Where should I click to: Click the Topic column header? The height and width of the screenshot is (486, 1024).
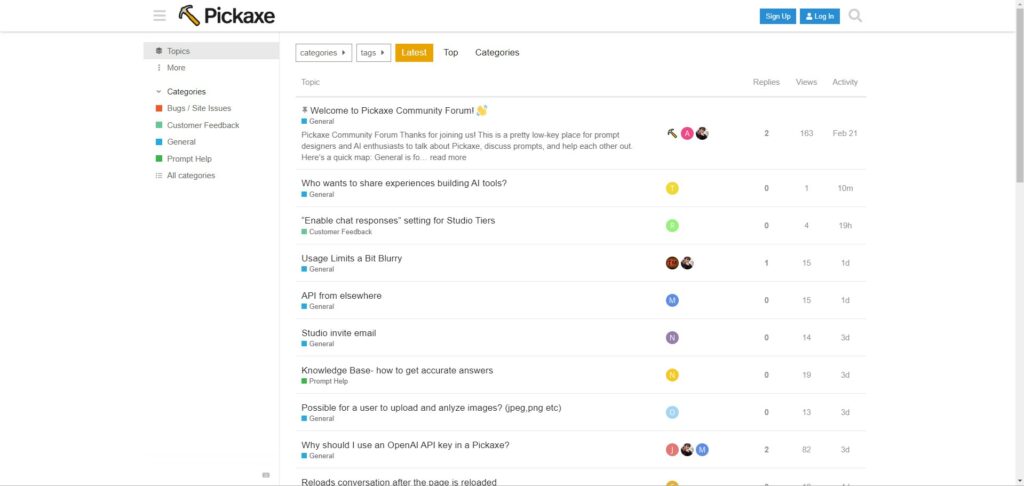(x=310, y=82)
